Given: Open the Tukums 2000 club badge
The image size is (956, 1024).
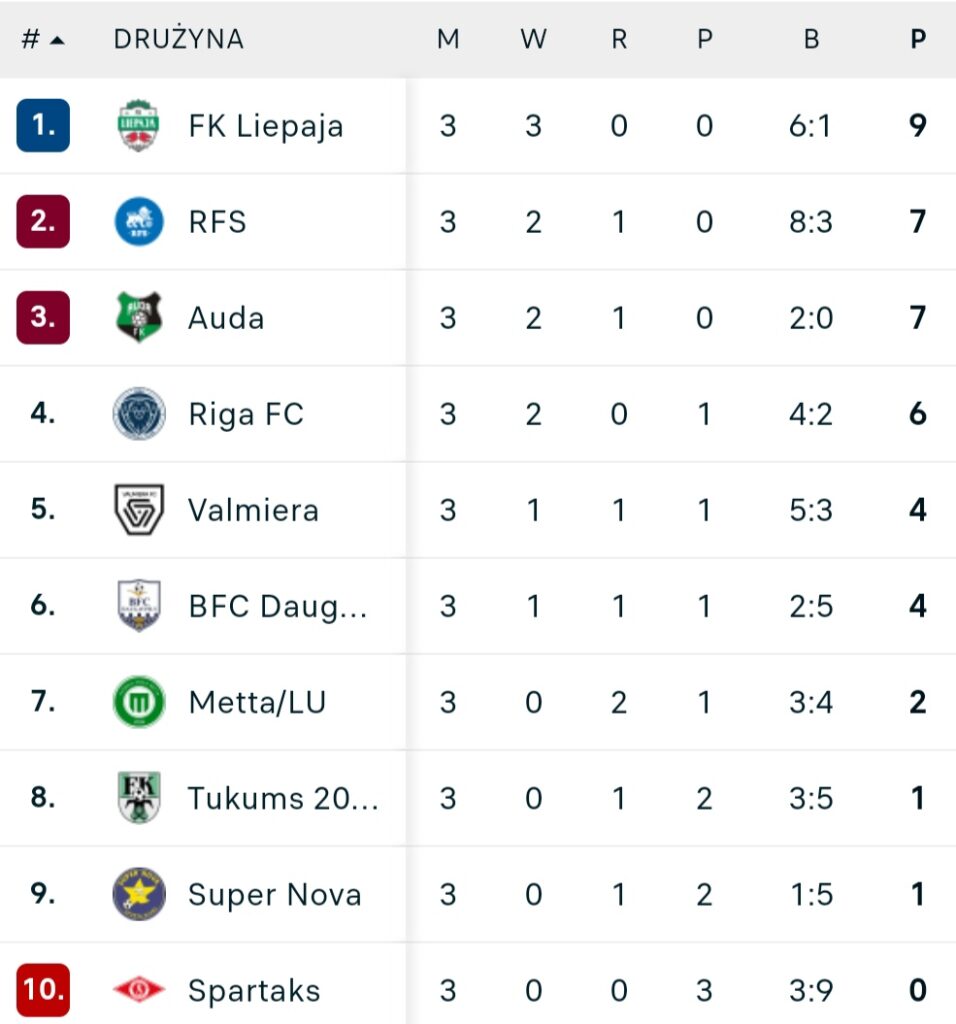Looking at the screenshot, I should tap(139, 798).
